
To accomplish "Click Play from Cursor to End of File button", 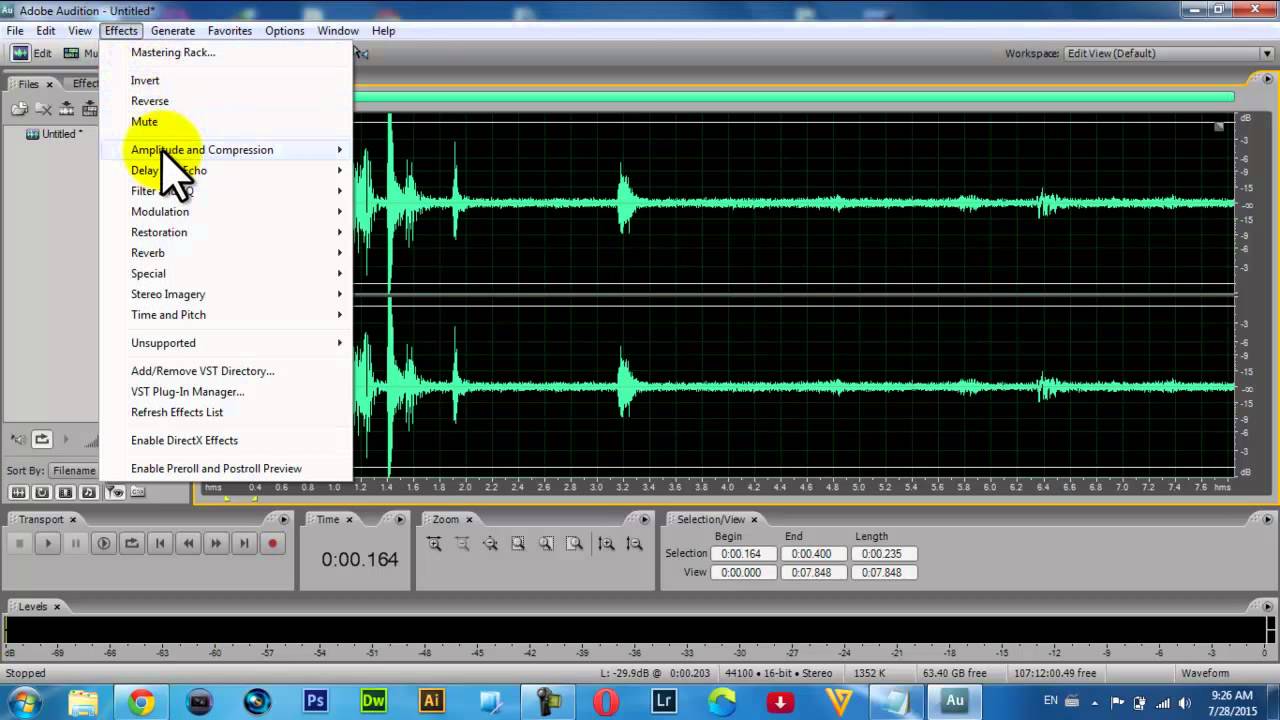I will 103,543.
